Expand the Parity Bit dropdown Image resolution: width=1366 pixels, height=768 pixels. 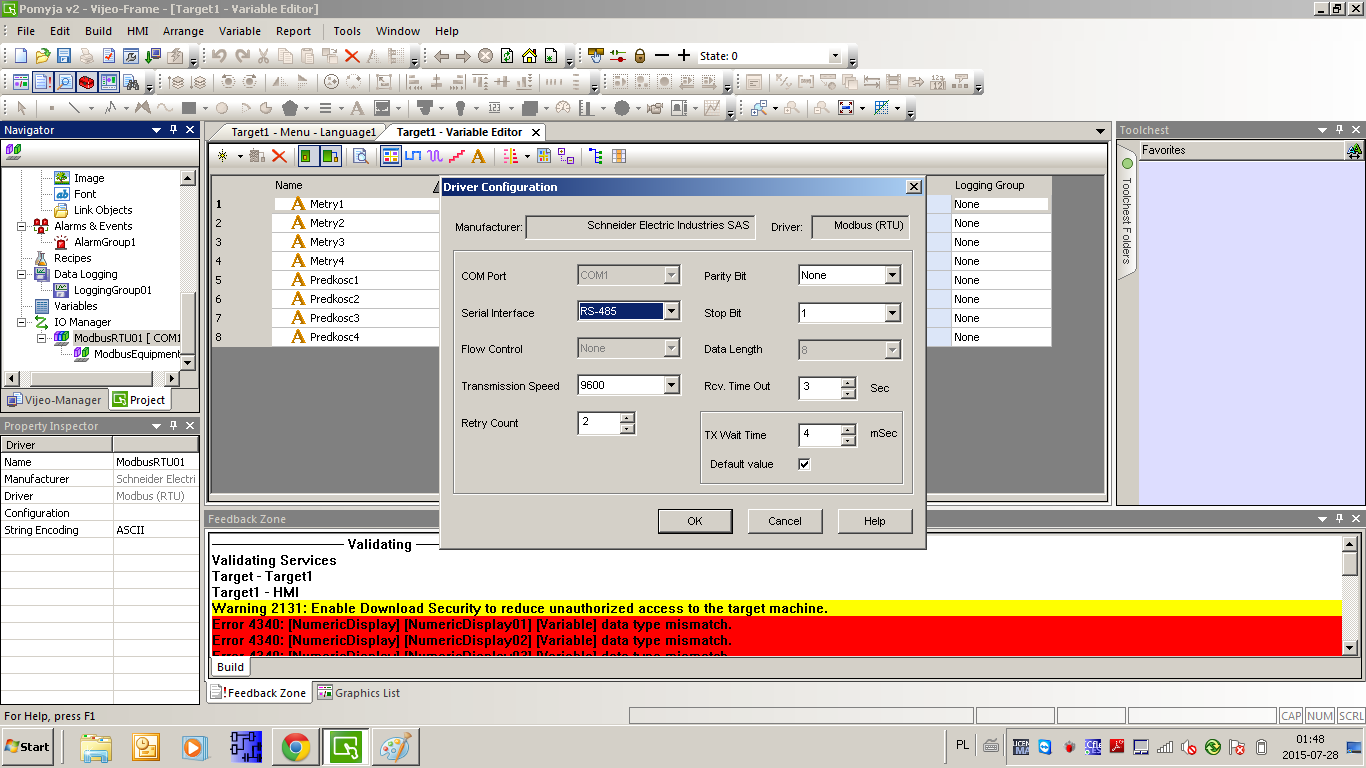pyautogui.click(x=892, y=275)
